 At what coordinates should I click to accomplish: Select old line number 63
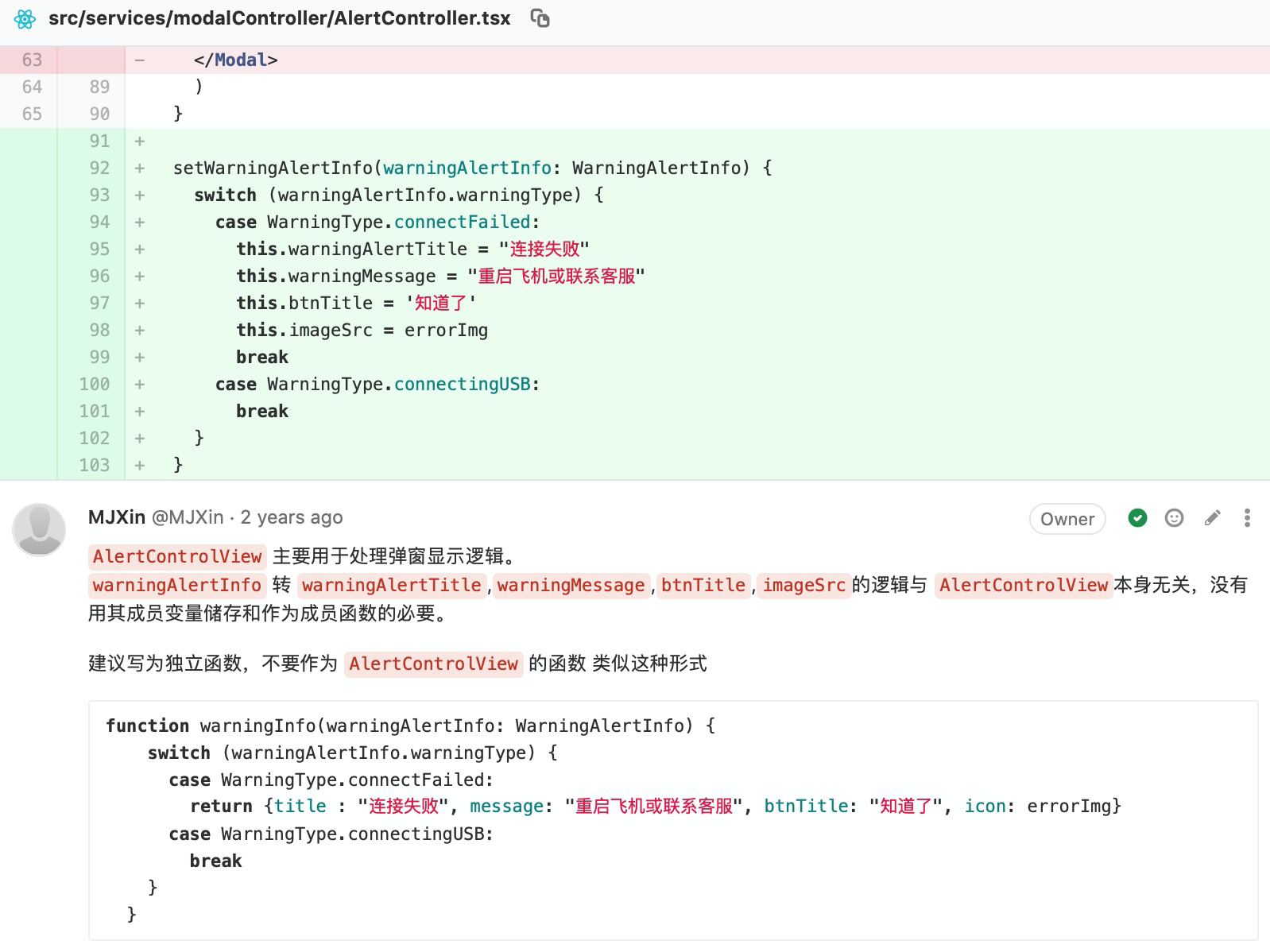point(32,60)
